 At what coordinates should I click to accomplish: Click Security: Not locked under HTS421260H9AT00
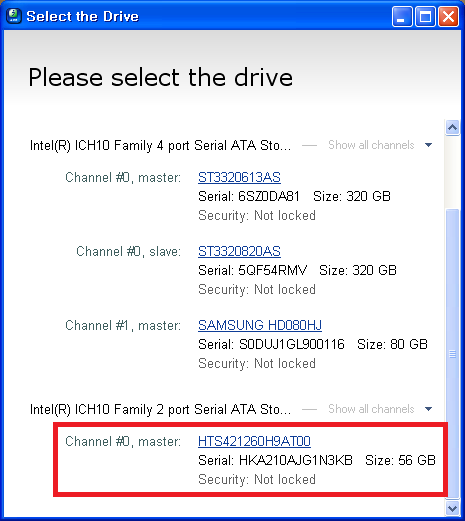(x=257, y=479)
